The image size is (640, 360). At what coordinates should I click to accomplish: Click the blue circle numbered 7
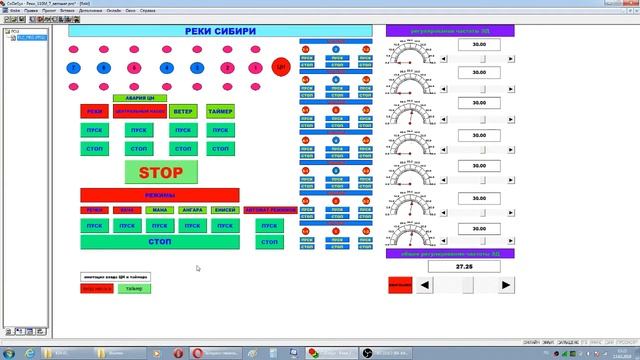[73, 68]
